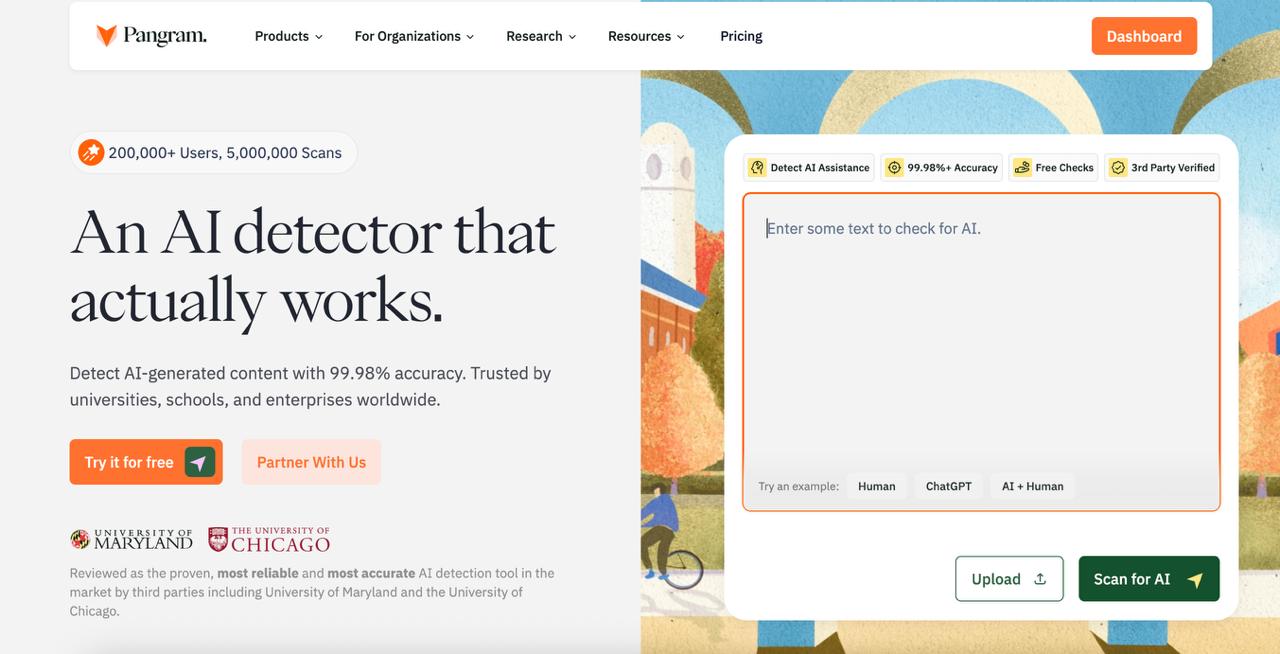
Task: Select the ChatGPT example text
Action: click(948, 486)
